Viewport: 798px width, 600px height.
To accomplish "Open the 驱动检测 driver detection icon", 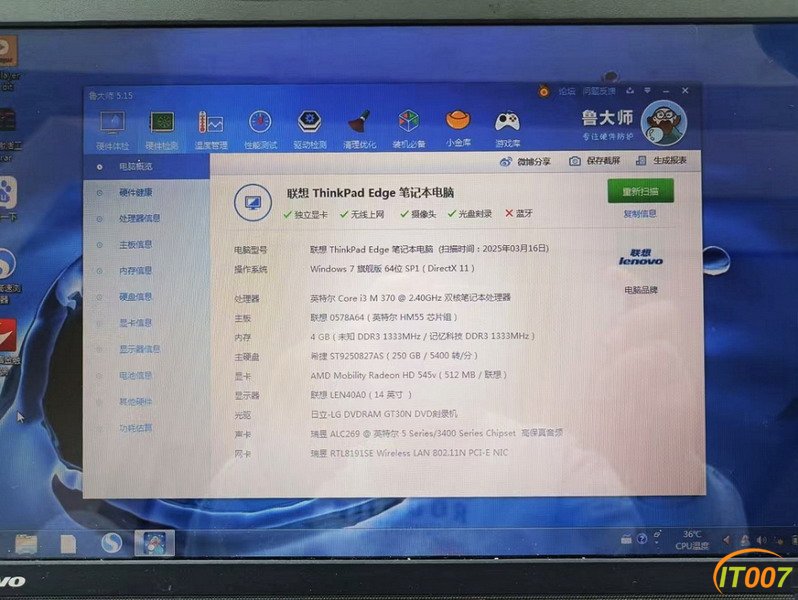I will [x=309, y=129].
